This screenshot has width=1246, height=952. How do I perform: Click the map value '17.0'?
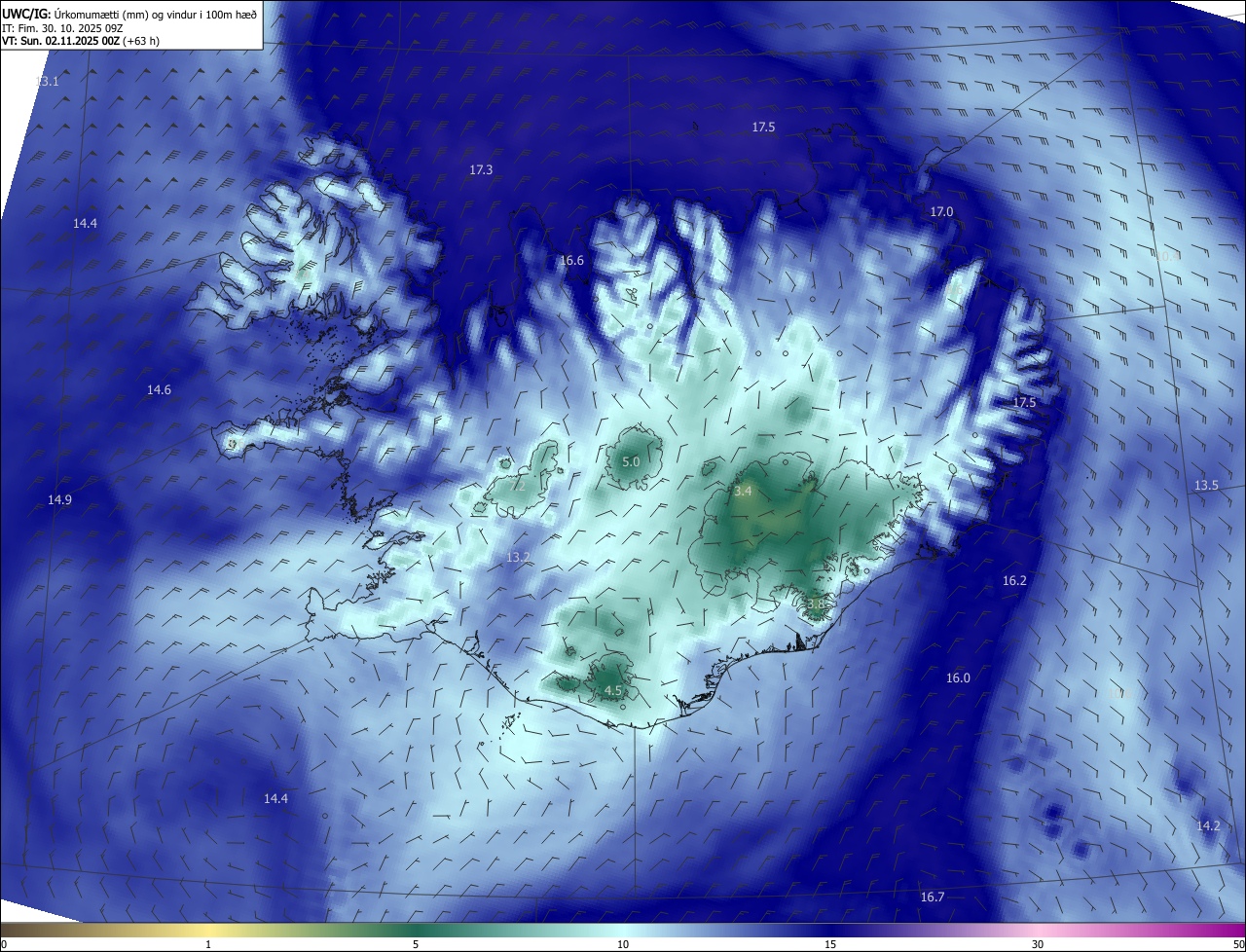[941, 212]
